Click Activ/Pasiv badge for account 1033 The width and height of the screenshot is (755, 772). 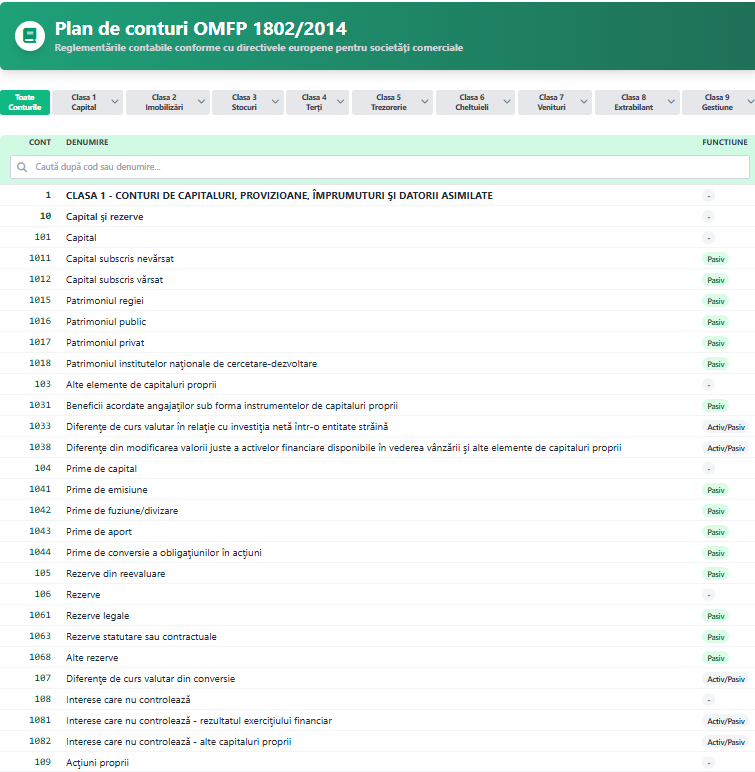pyautogui.click(x=726, y=427)
